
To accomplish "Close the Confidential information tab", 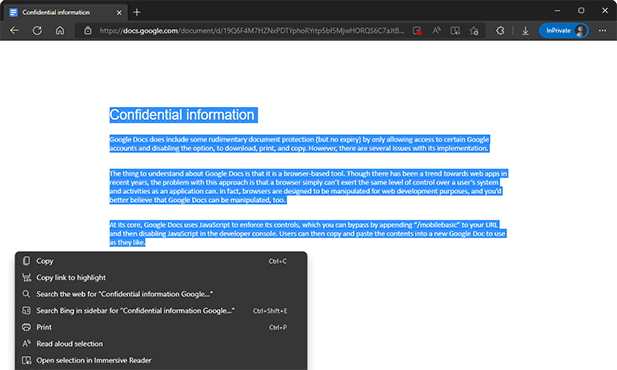I will (119, 13).
